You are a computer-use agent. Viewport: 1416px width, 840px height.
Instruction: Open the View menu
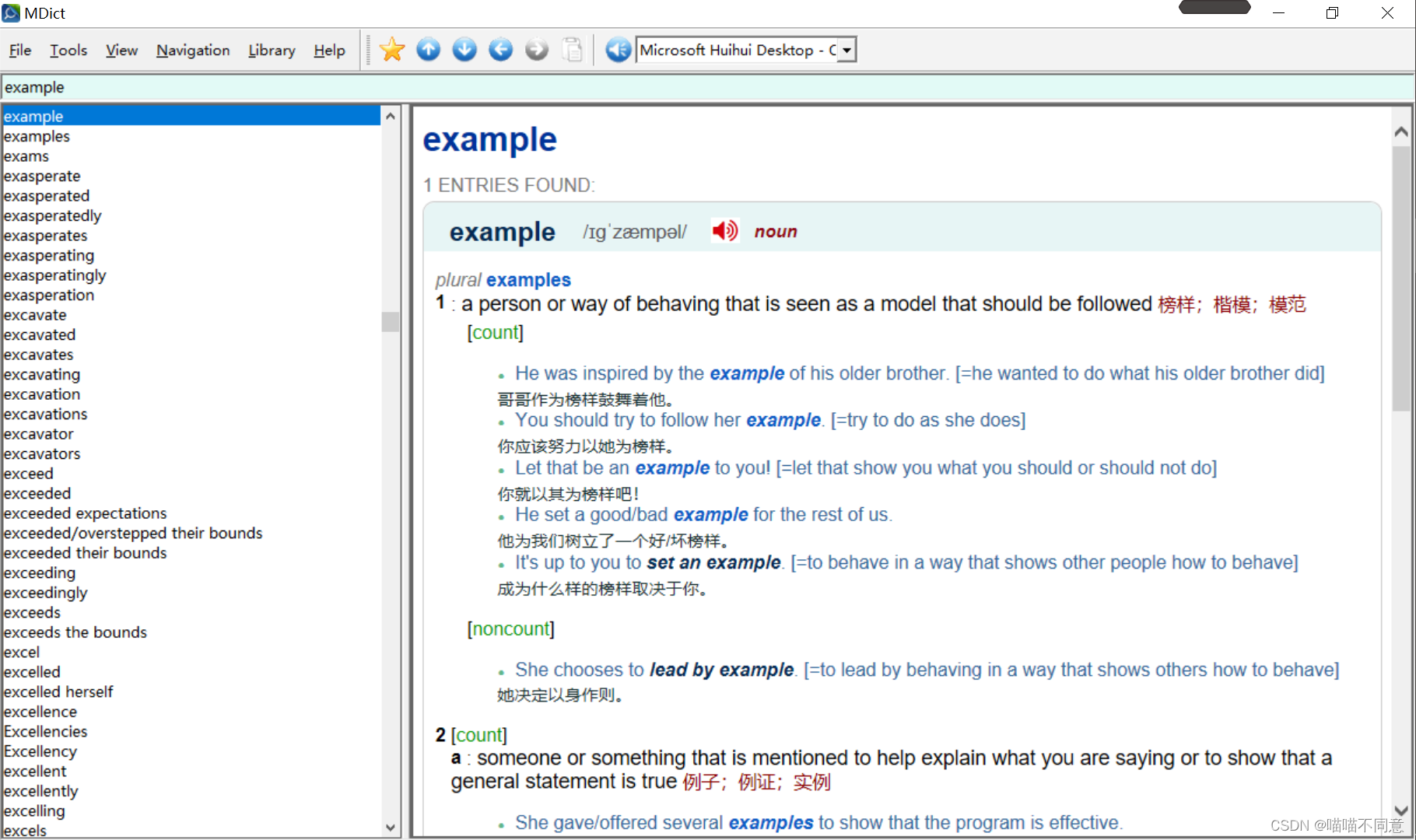121,51
